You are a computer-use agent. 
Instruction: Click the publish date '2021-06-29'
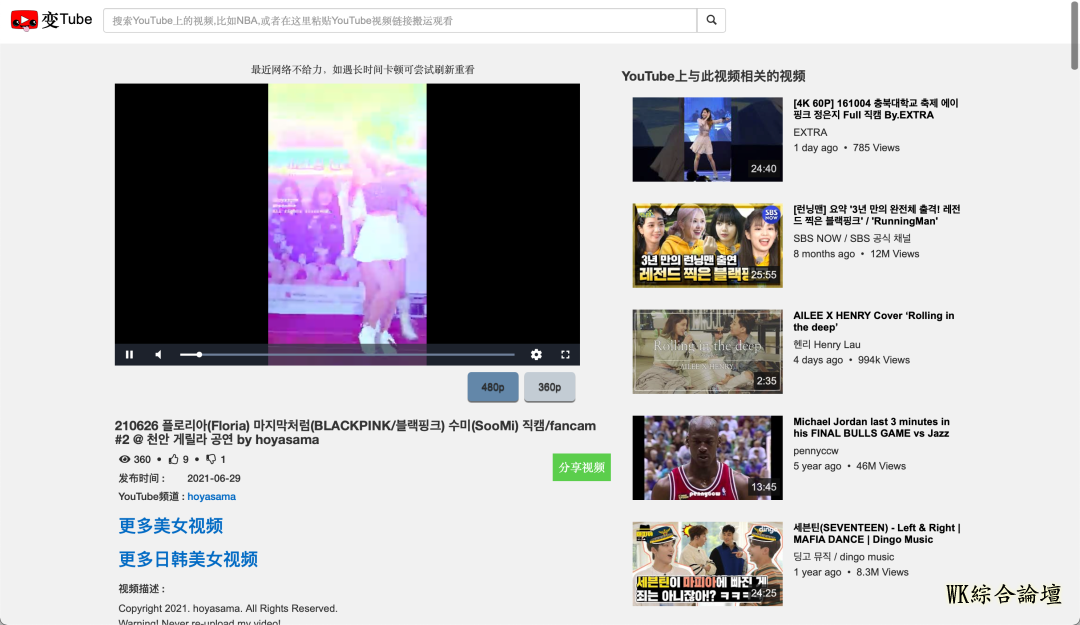[214, 478]
